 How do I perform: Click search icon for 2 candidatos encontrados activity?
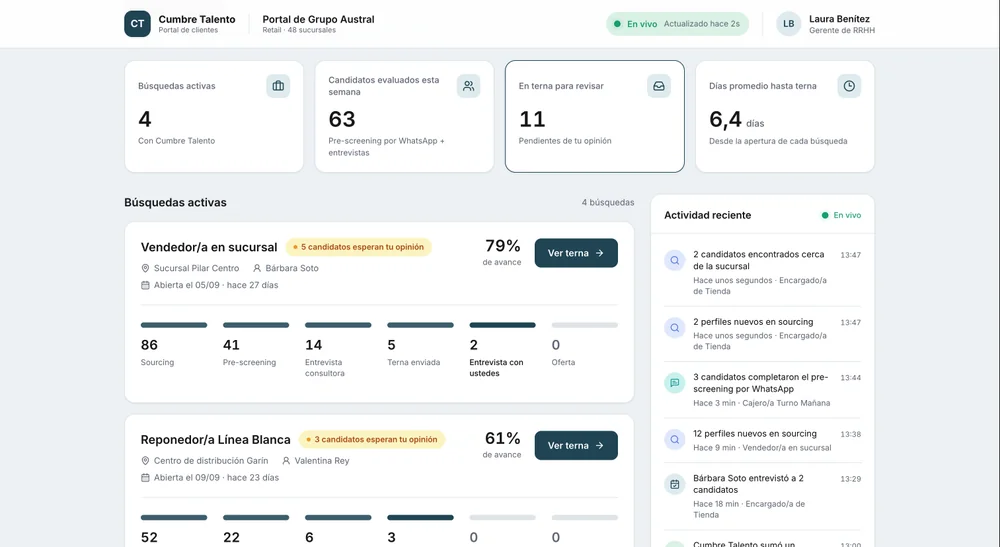pos(675,260)
